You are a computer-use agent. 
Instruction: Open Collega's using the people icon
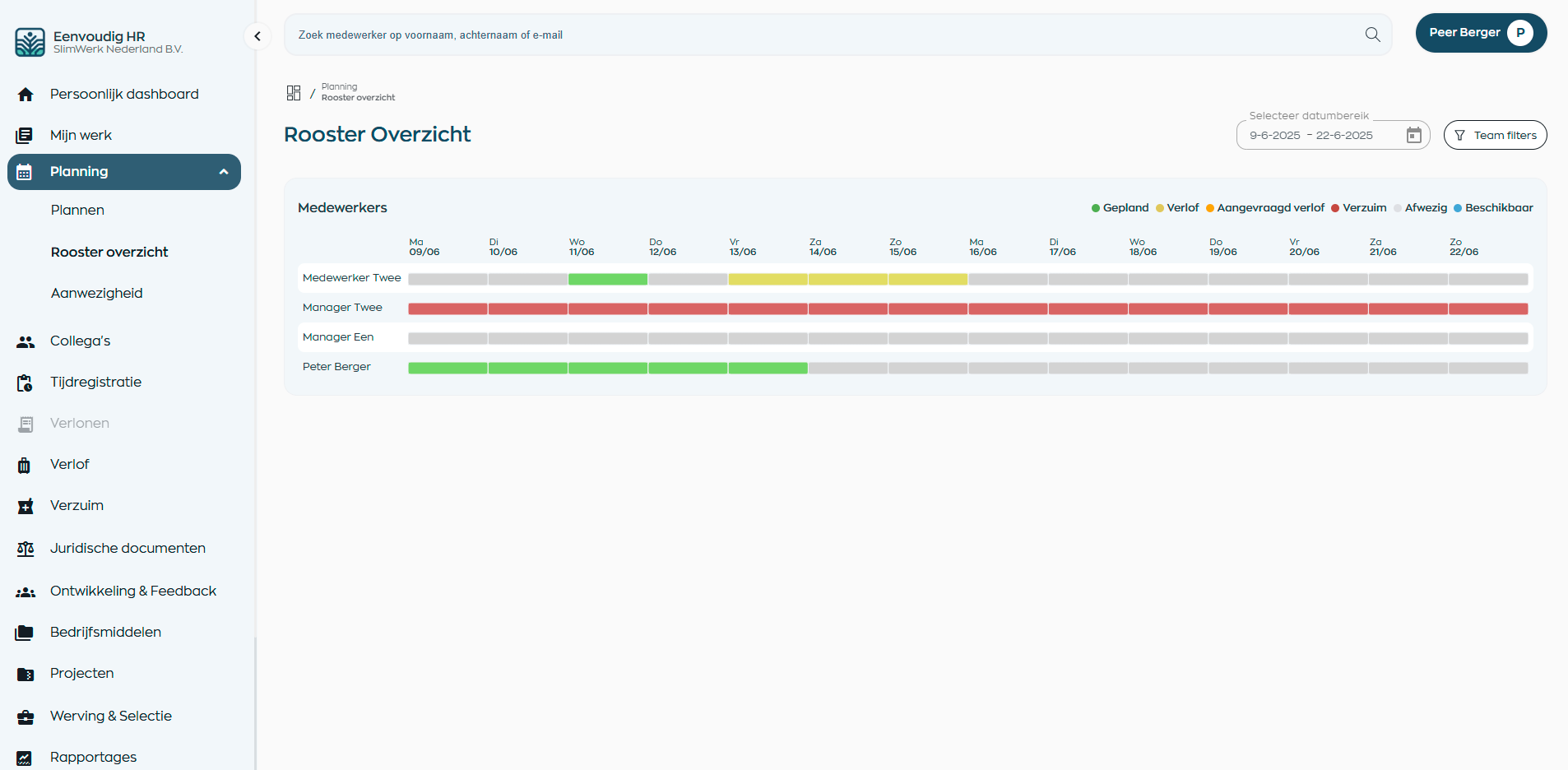pos(26,341)
